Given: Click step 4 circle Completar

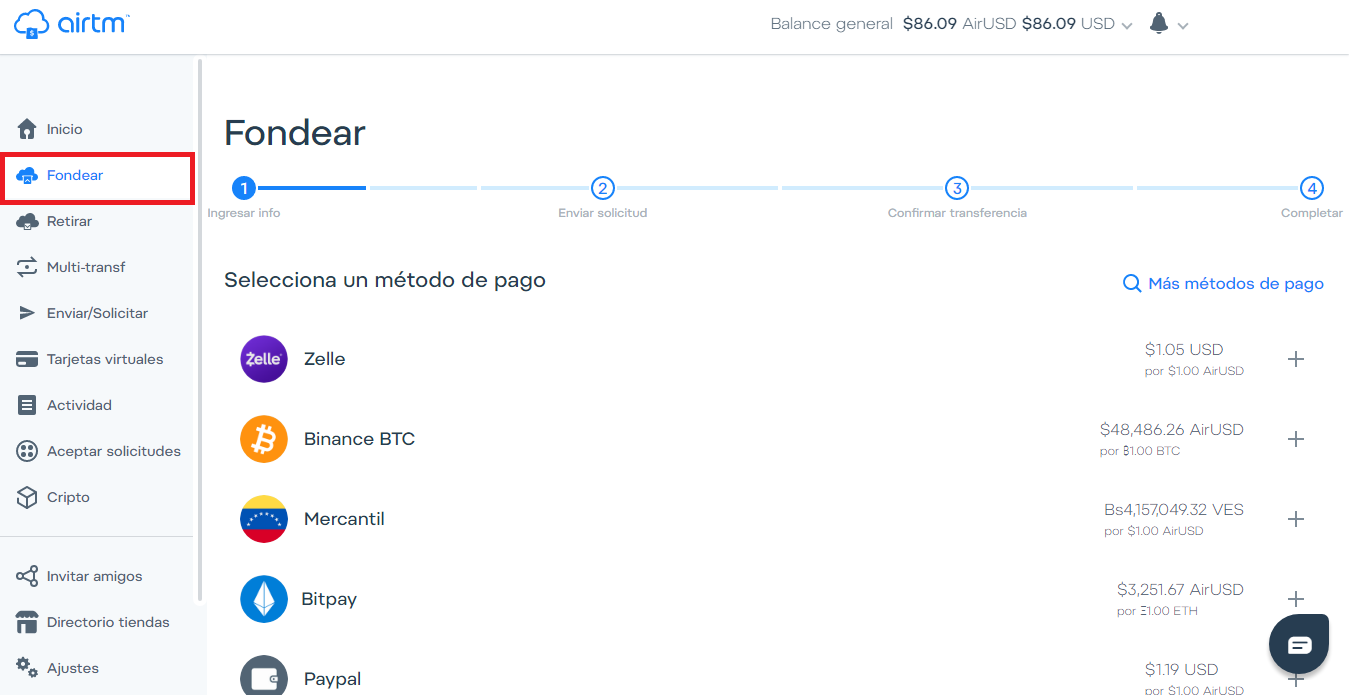Looking at the screenshot, I should point(1312,187).
